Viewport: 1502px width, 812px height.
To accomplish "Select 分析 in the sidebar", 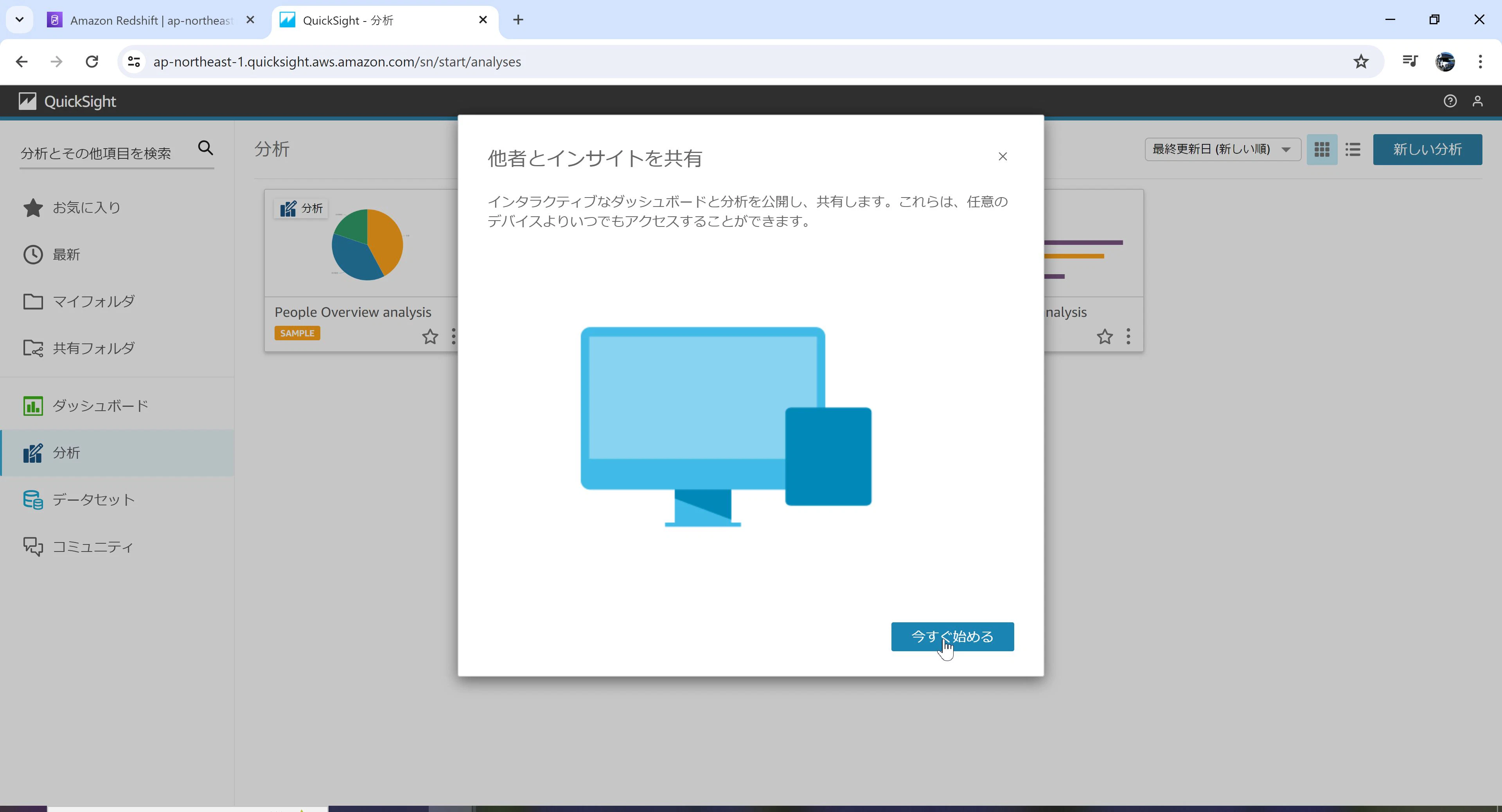I will 117,453.
